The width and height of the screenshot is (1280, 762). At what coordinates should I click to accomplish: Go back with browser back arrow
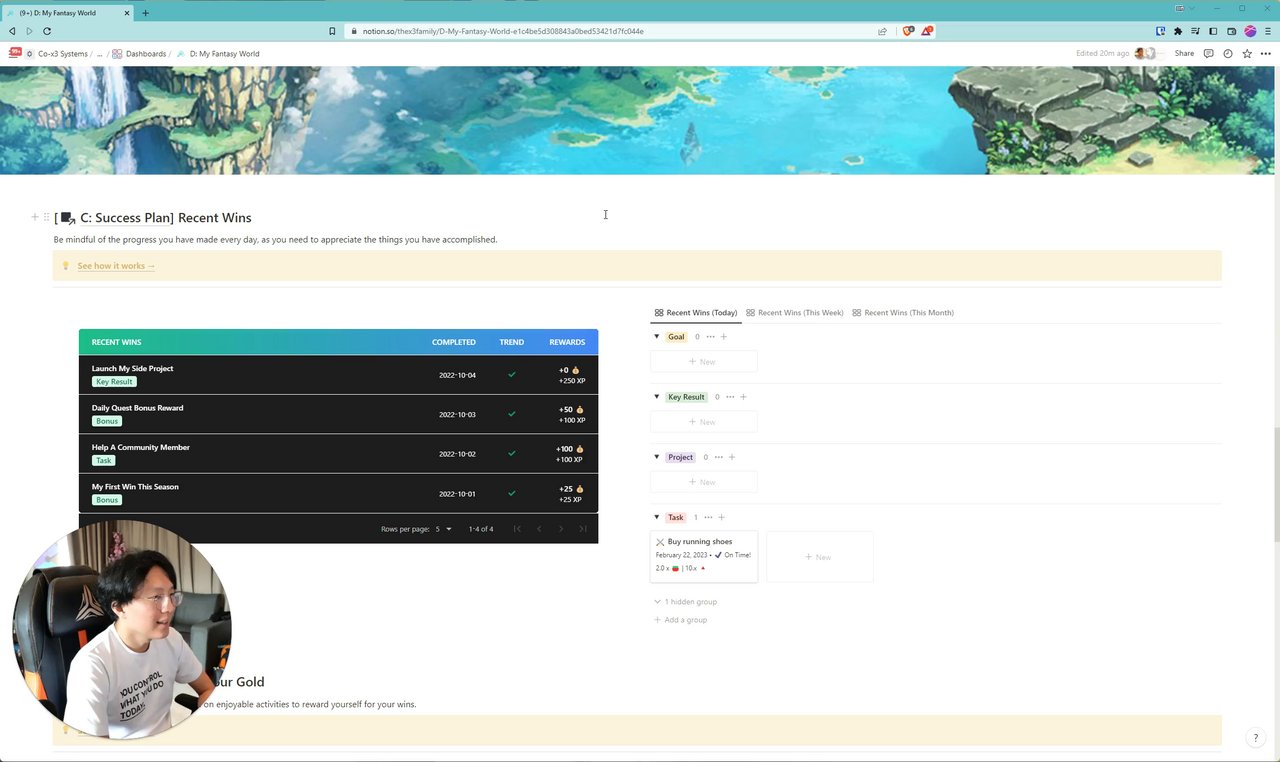12,31
